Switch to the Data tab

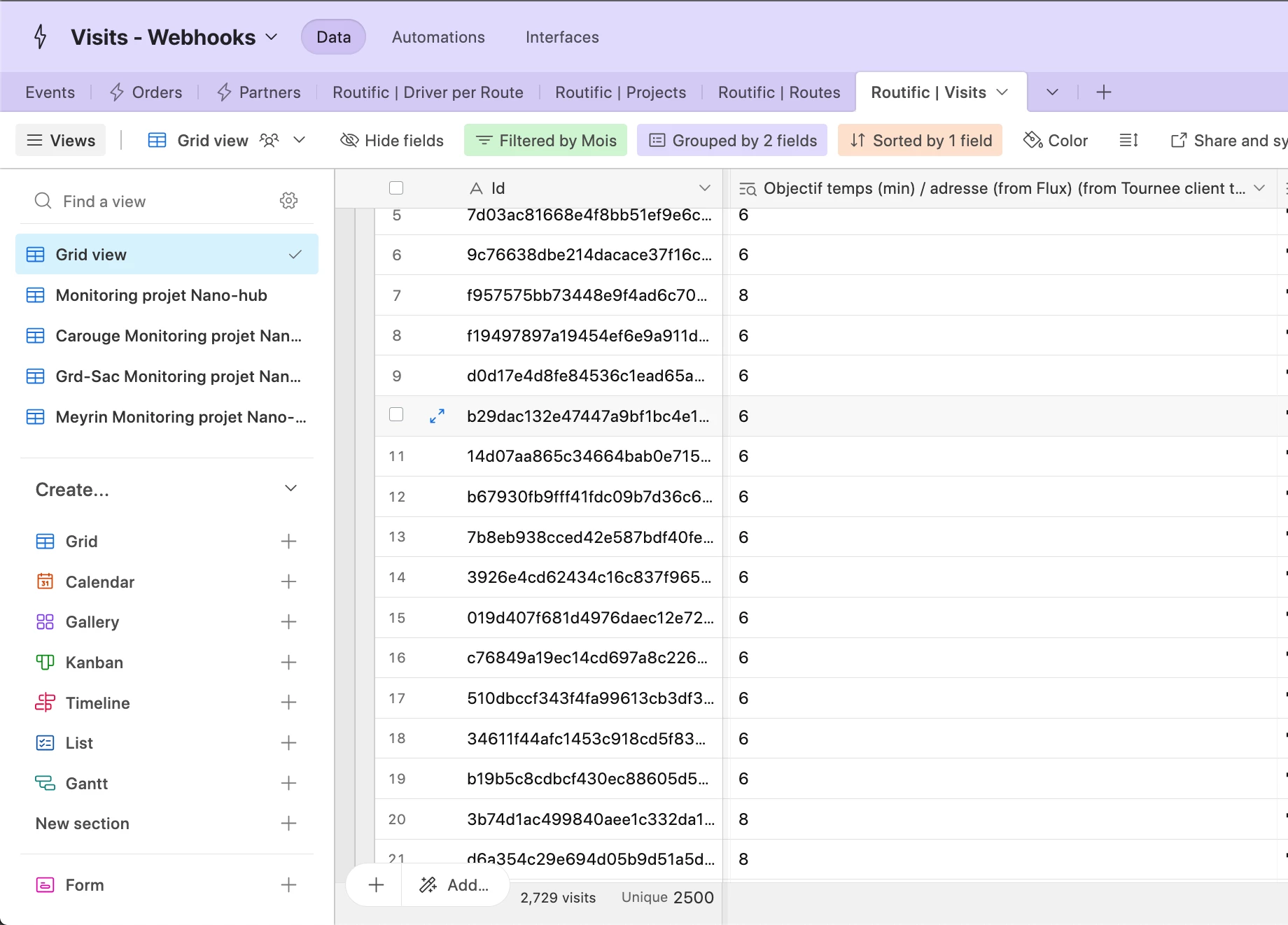[x=333, y=37]
